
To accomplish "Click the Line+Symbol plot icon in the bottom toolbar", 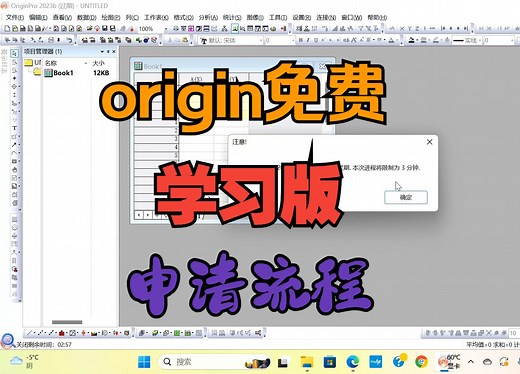I will (52, 333).
